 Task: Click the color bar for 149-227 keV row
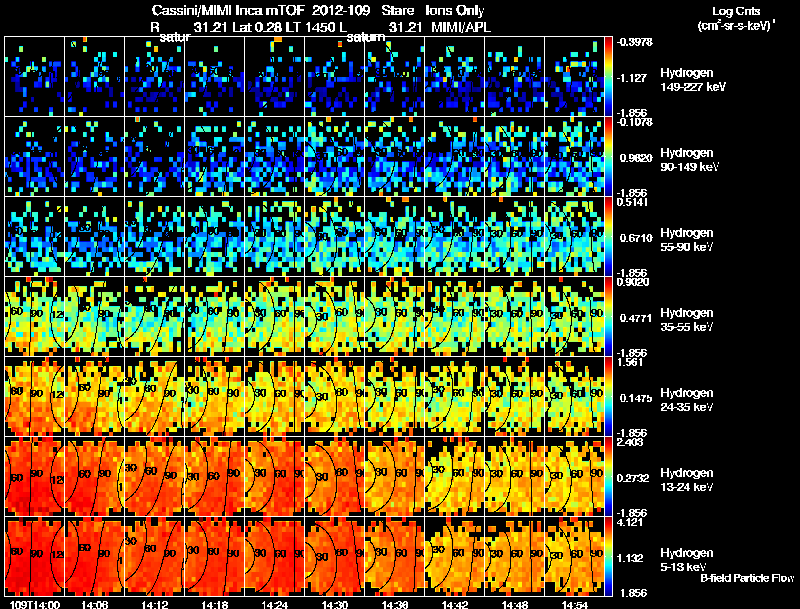tap(608, 76)
